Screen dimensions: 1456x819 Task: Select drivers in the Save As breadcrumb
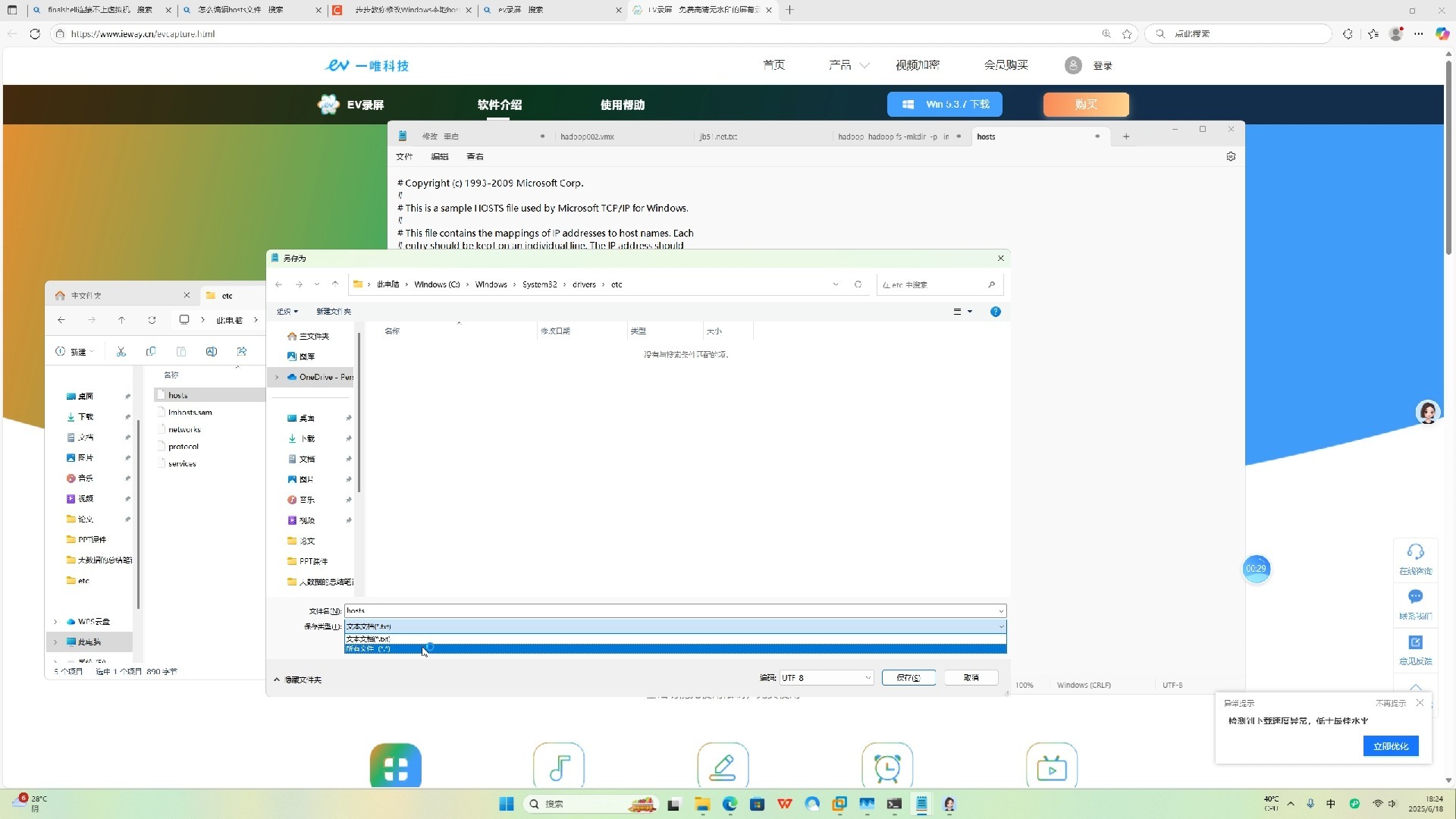click(584, 284)
